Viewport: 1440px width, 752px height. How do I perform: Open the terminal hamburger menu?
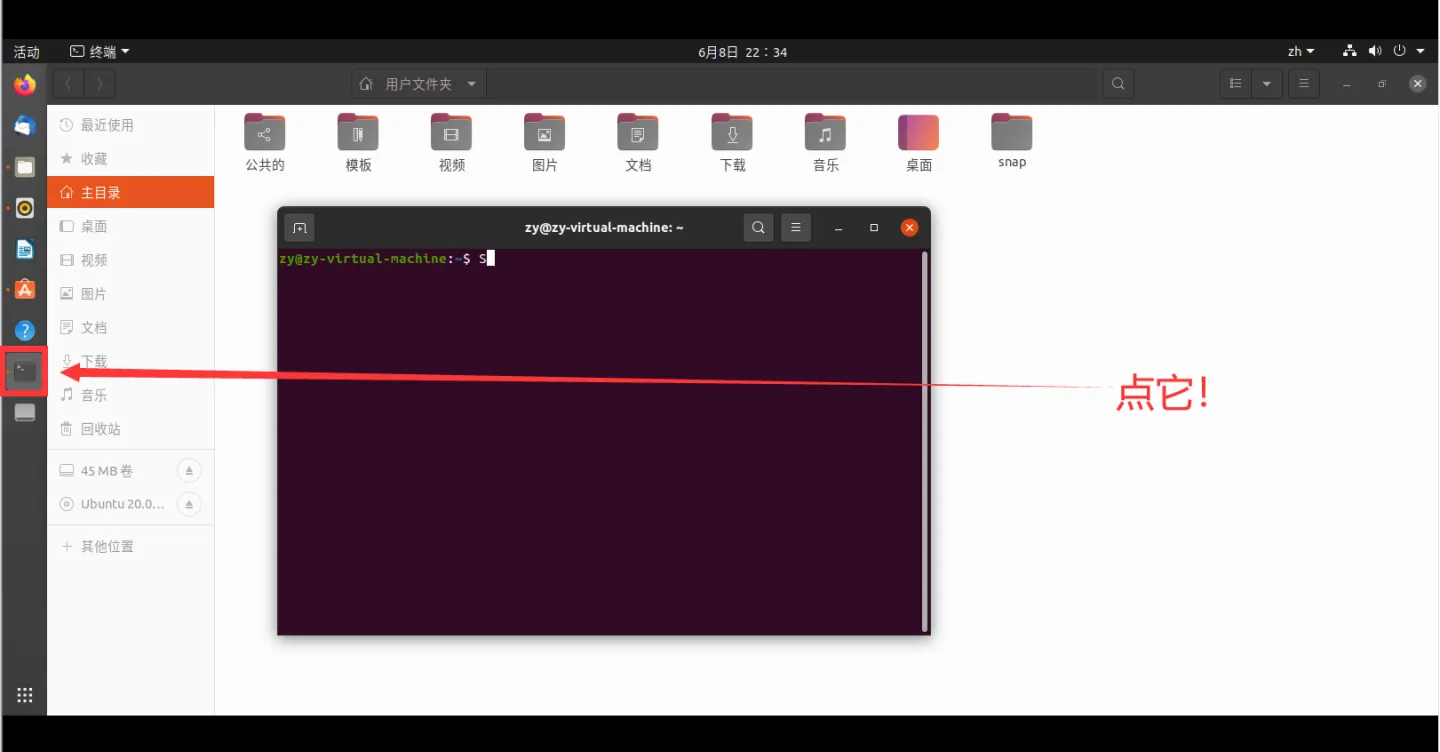pyautogui.click(x=796, y=228)
